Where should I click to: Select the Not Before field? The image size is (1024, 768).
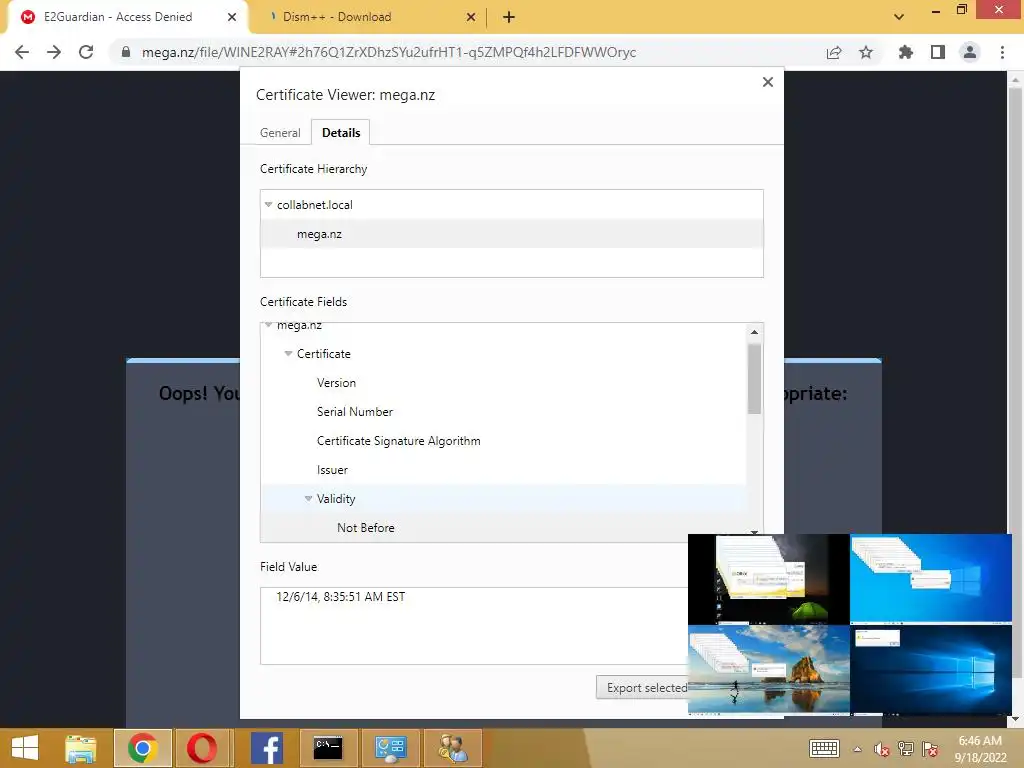pos(504,528)
